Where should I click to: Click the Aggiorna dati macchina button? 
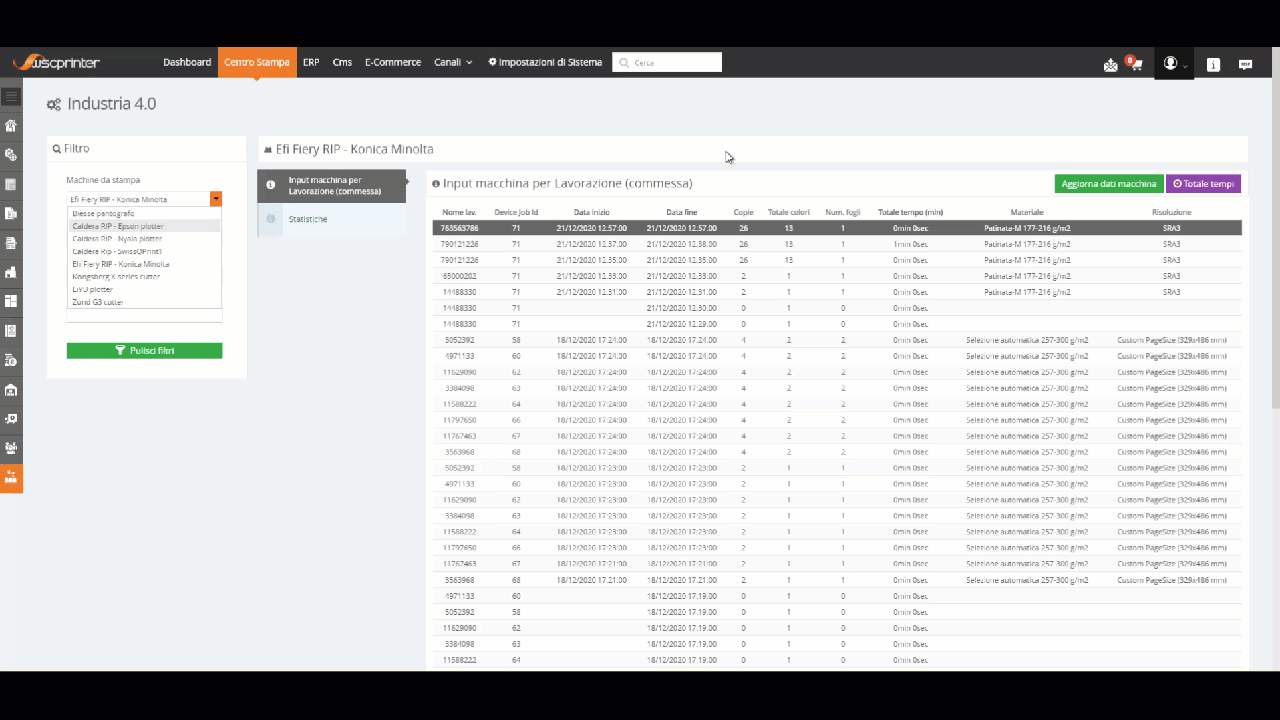click(x=1109, y=184)
